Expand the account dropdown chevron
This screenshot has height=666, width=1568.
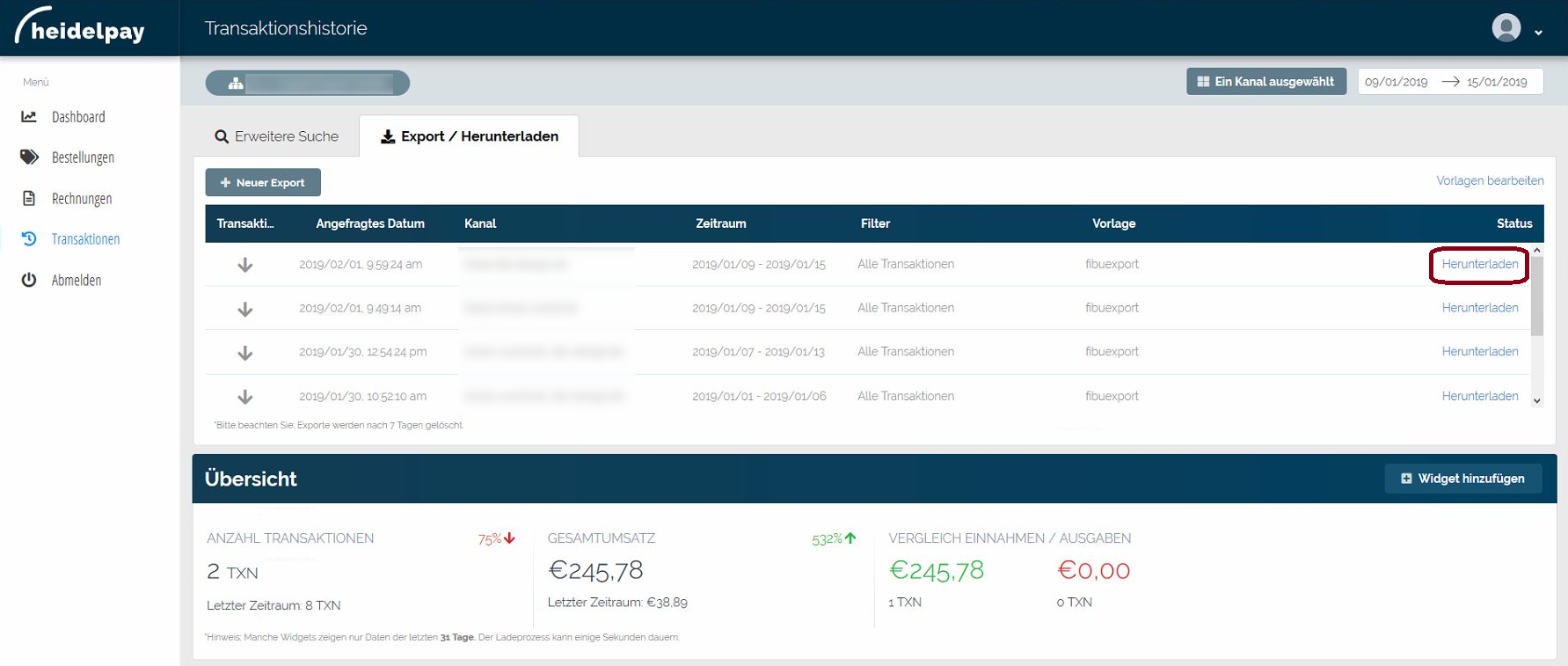coord(1538,33)
